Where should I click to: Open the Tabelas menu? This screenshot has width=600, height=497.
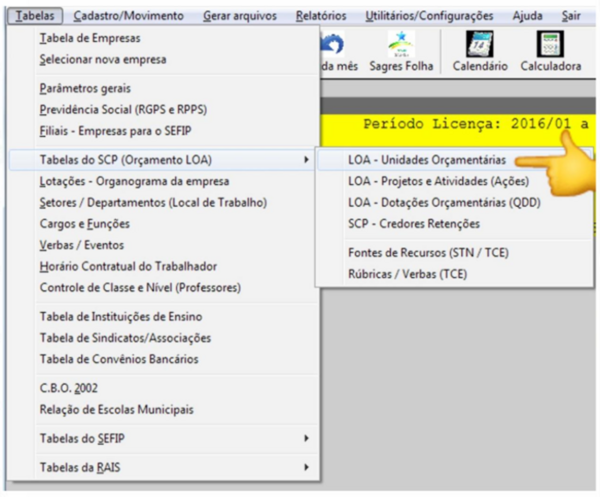(x=35, y=16)
